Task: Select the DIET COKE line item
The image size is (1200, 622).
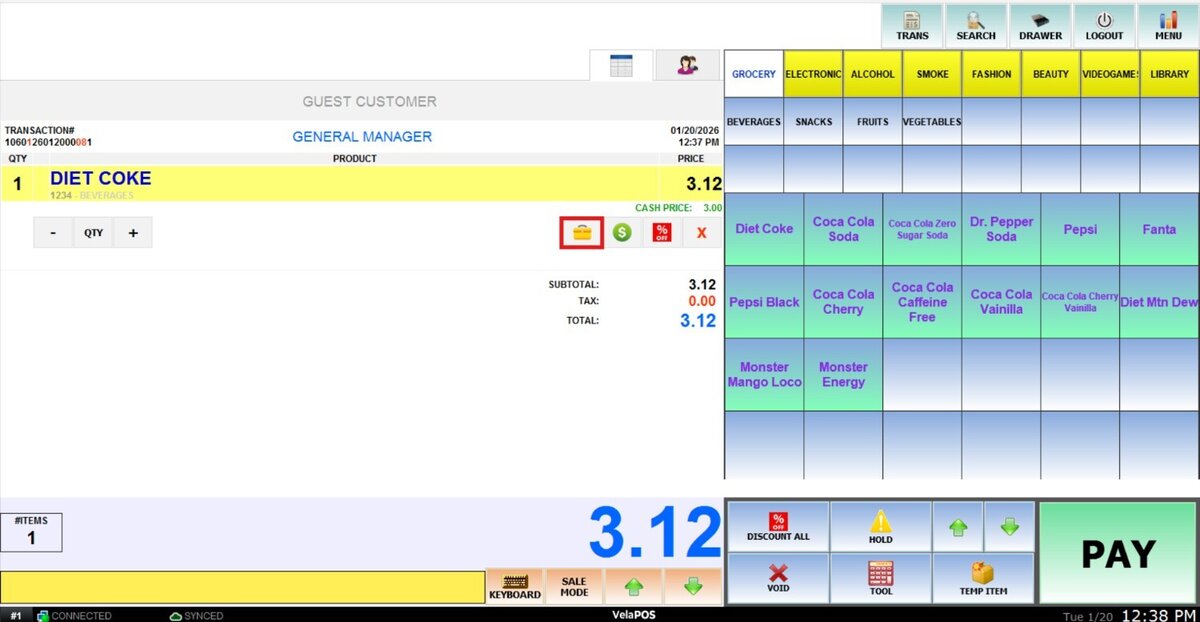Action: pyautogui.click(x=360, y=184)
